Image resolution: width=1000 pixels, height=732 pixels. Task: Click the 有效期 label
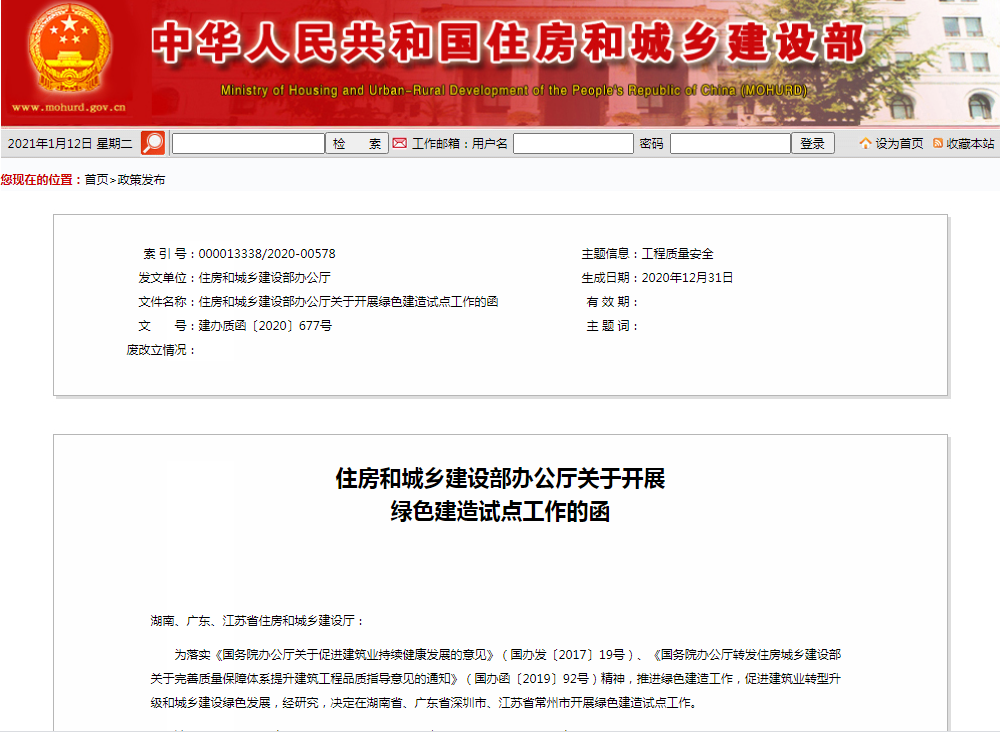tap(612, 302)
